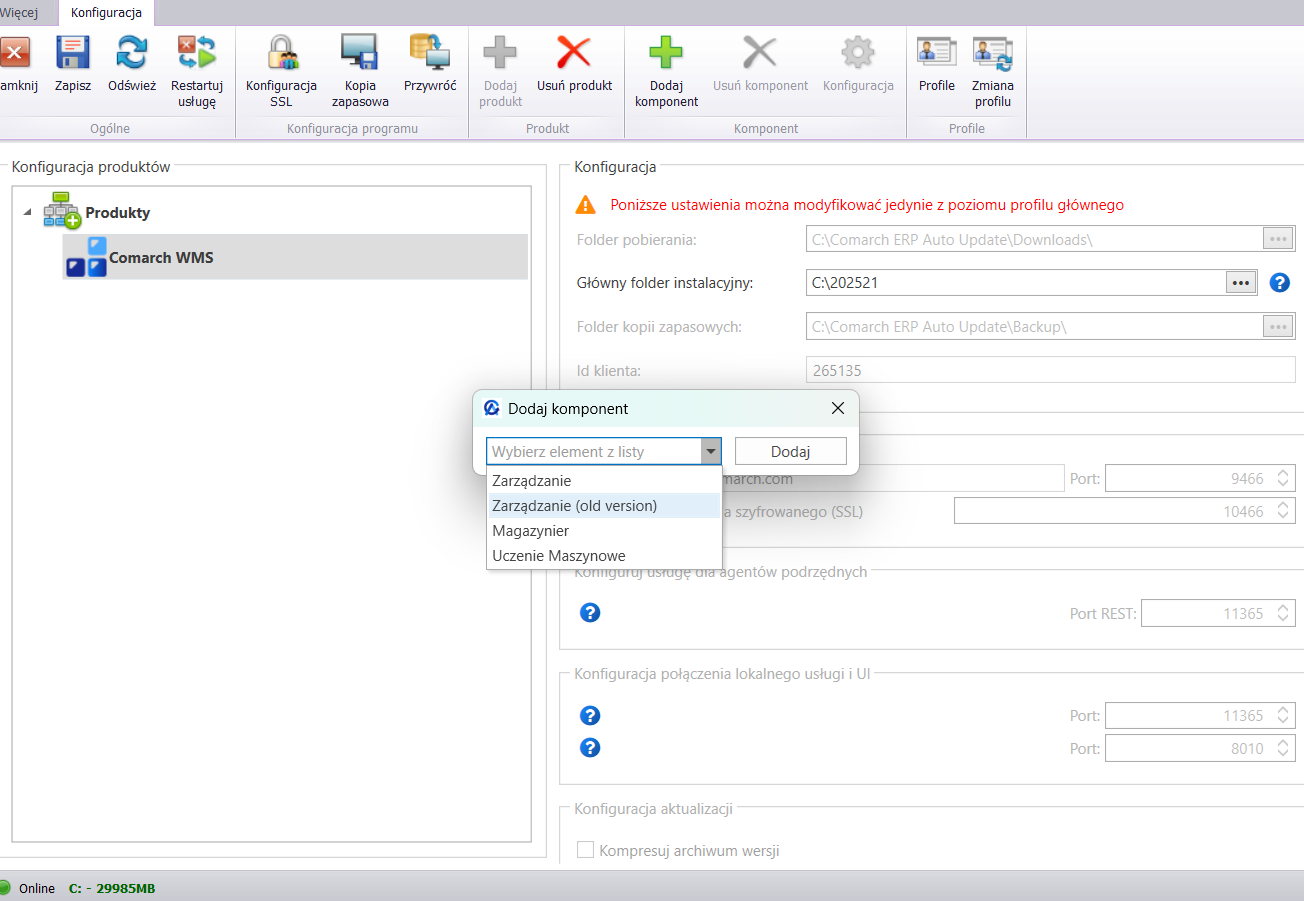The height and width of the screenshot is (901, 1304).
Task: Click browse button for Główny folder instalacyjny
Action: point(1241,283)
